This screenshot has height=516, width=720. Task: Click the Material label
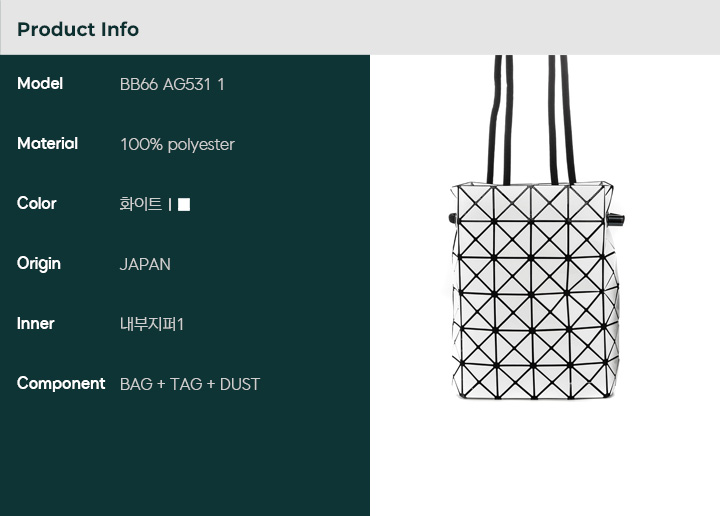click(x=48, y=144)
